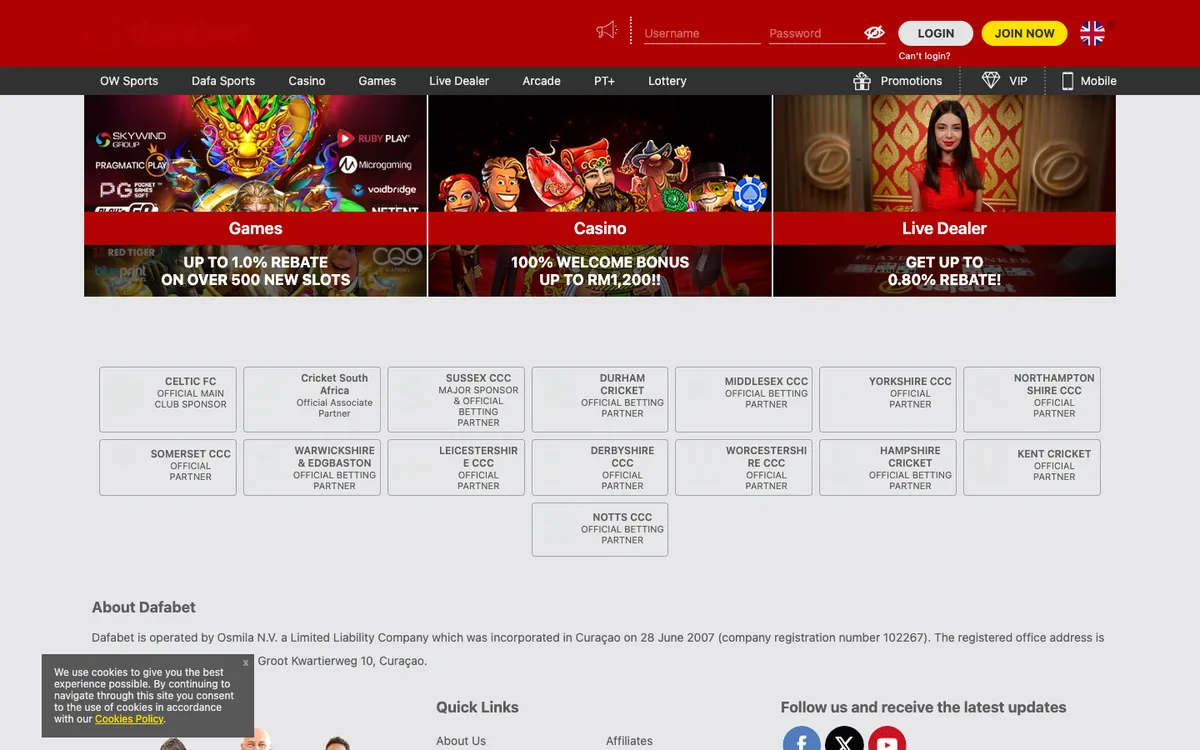Click the About Dafabet heading

144,607
